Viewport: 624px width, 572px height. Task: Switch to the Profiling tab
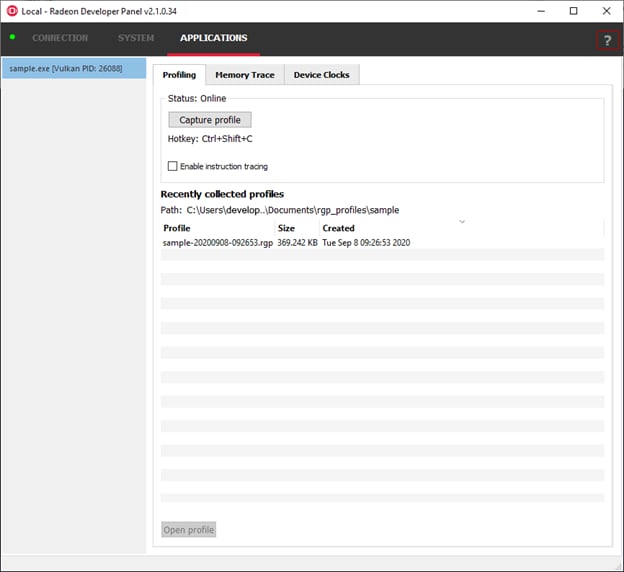(x=179, y=75)
